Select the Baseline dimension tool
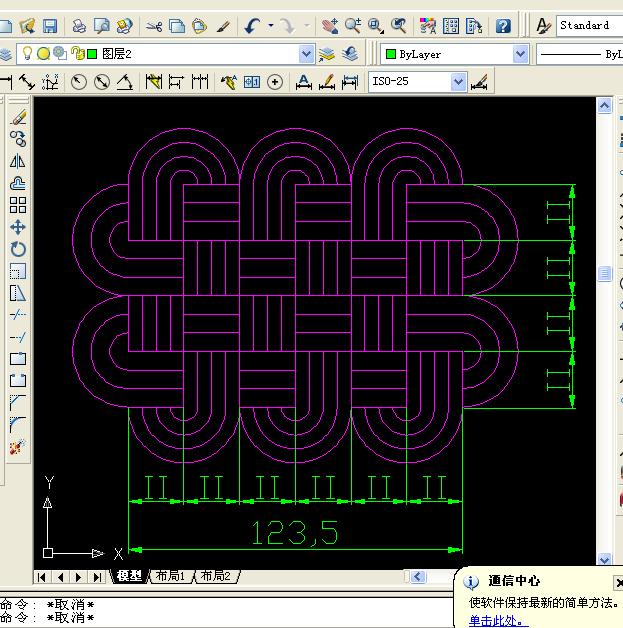Screen dimensions: 623x628 tap(177, 82)
